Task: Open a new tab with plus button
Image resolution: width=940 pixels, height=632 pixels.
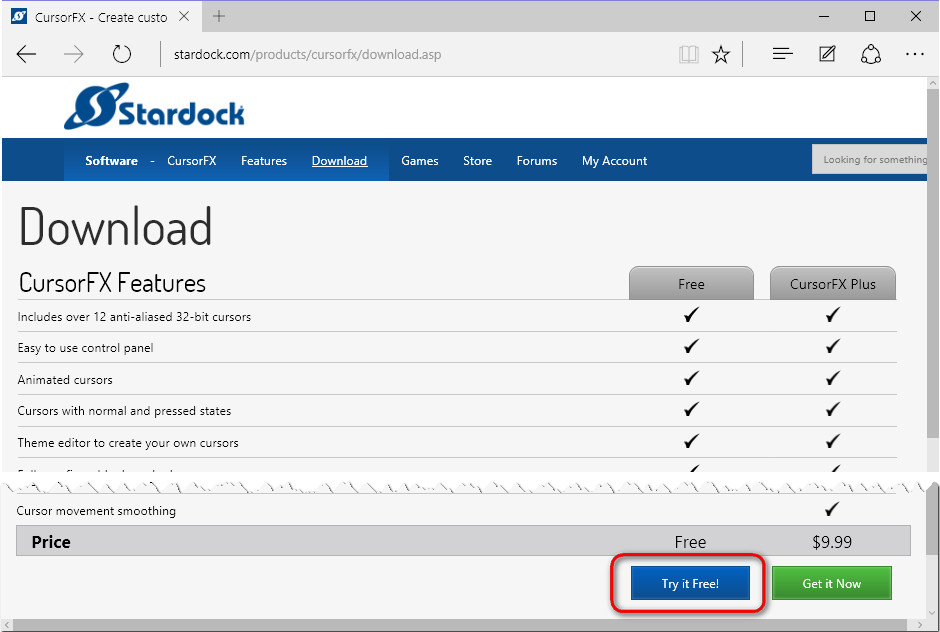Action: (x=219, y=16)
